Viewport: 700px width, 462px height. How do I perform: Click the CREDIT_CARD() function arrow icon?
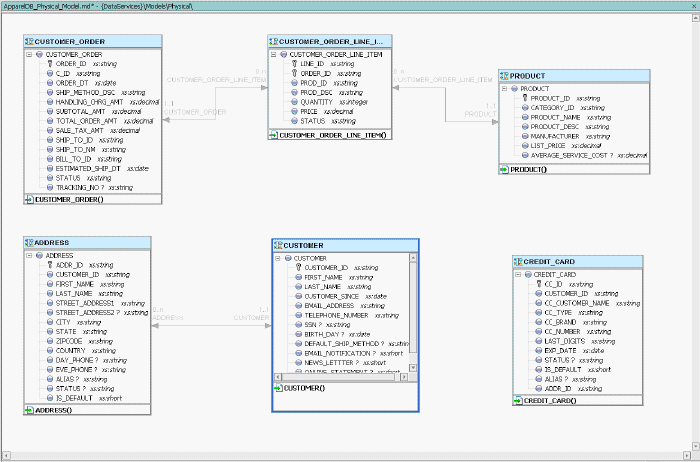click(x=518, y=401)
